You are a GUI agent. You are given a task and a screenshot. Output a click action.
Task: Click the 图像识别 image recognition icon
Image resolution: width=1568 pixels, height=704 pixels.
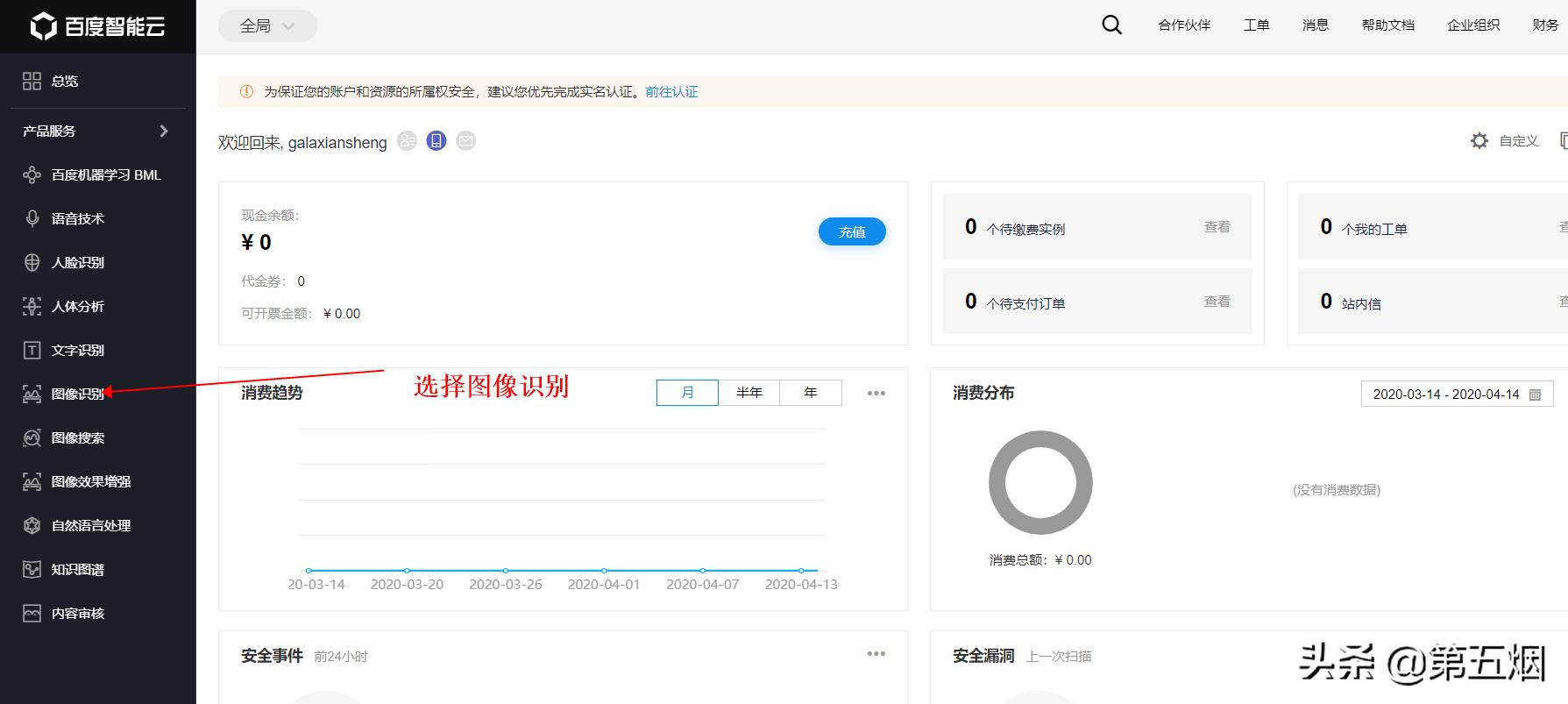click(32, 394)
